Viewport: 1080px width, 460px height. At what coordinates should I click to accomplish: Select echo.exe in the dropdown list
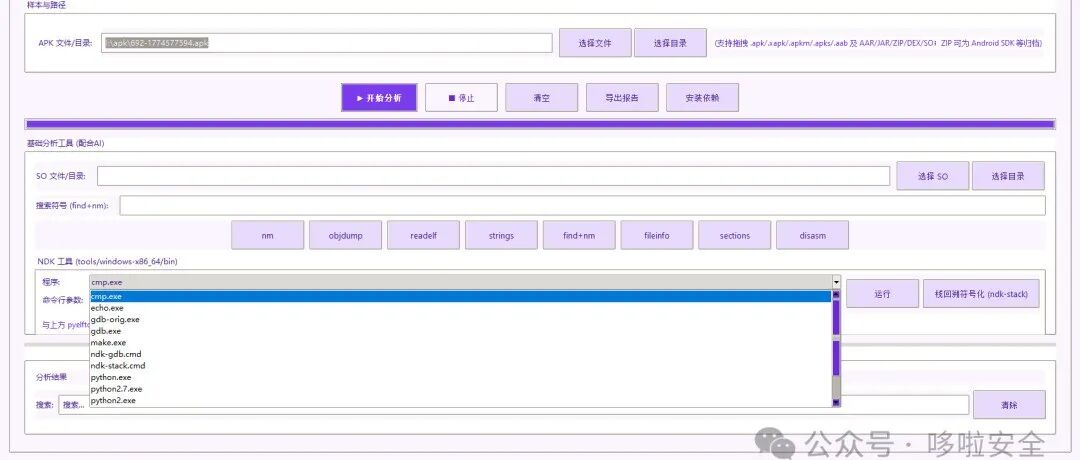tap(460, 308)
